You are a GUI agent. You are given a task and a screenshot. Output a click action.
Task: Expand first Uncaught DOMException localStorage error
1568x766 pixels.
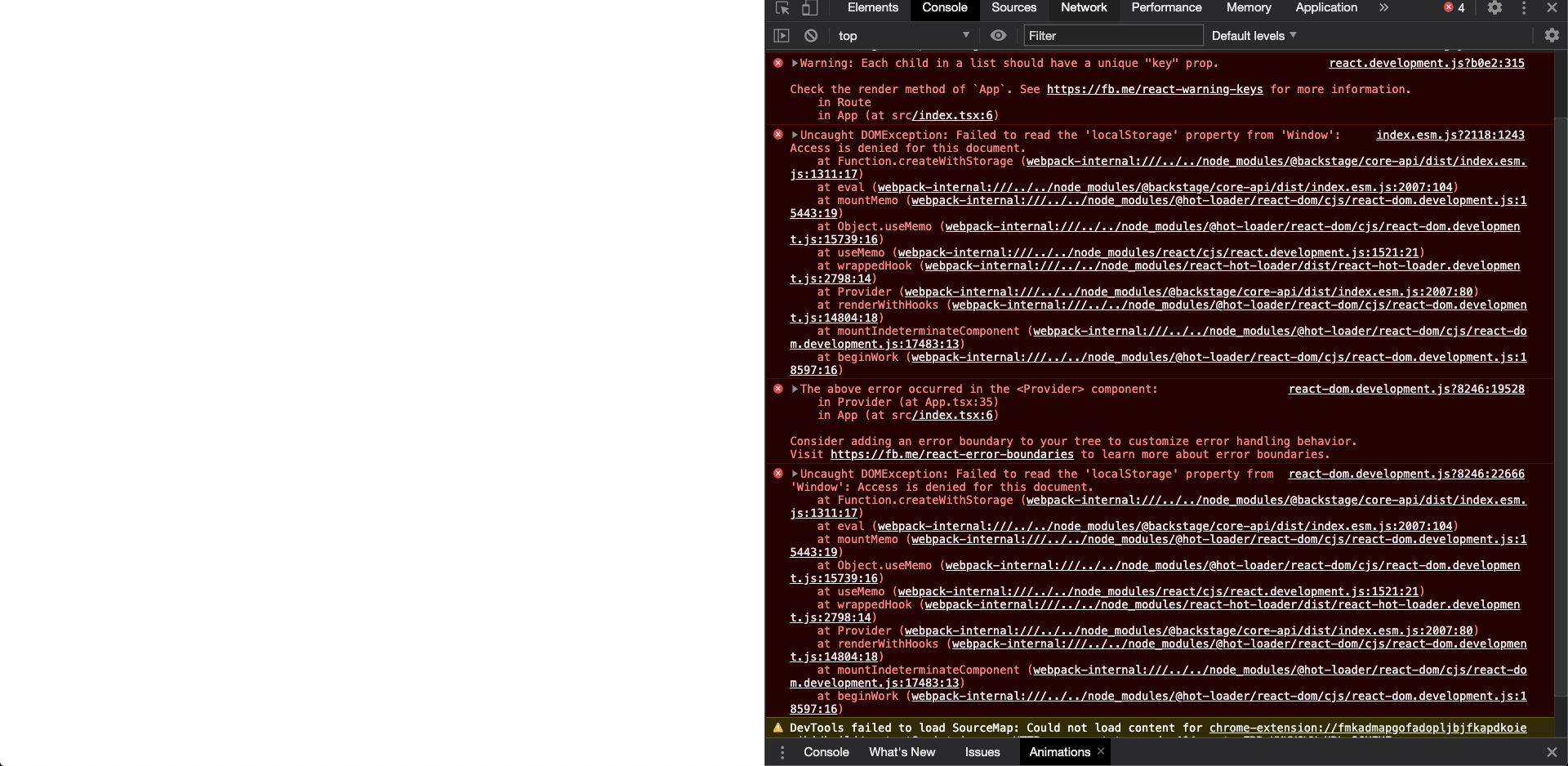[795, 135]
